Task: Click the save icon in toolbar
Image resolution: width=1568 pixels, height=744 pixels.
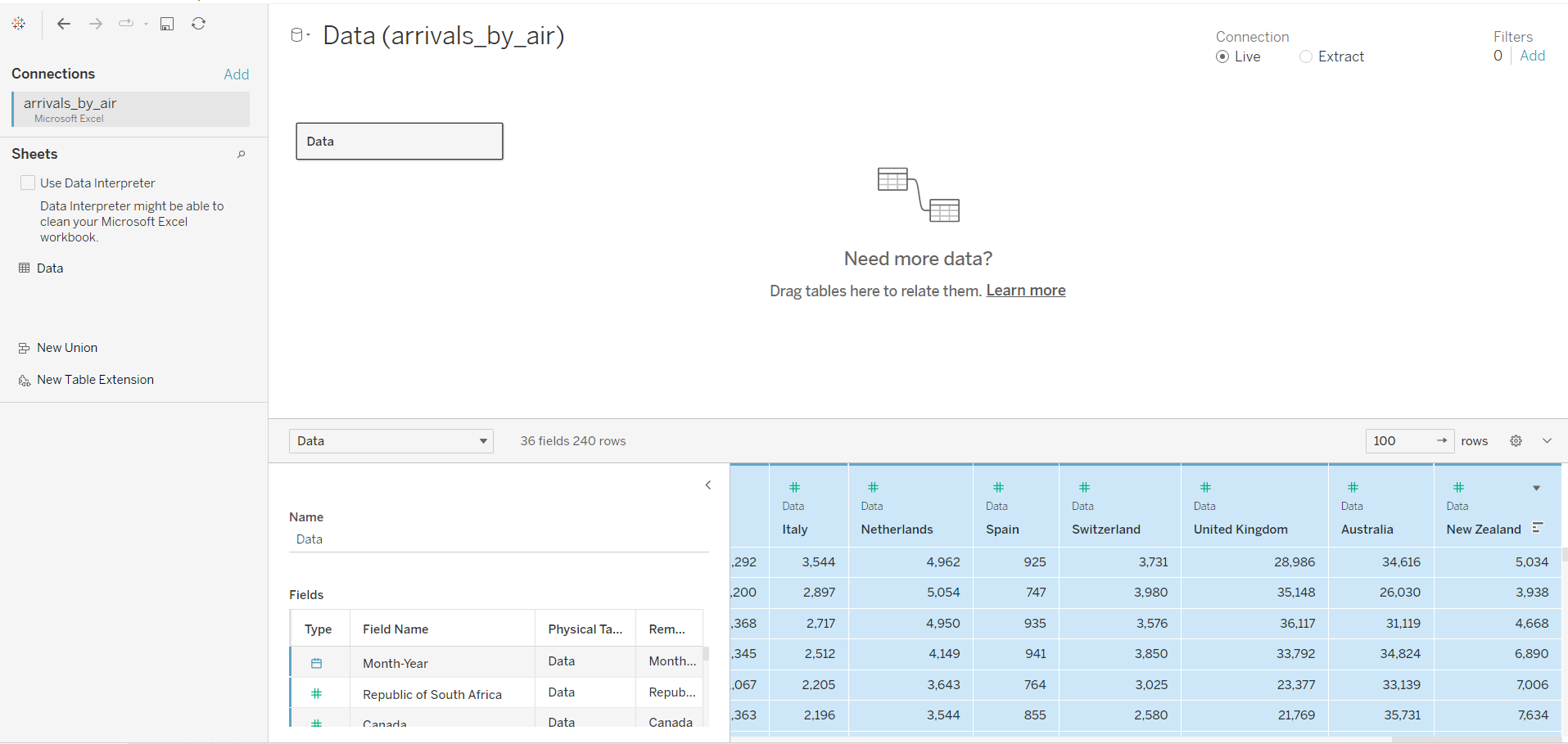Action: pyautogui.click(x=167, y=24)
